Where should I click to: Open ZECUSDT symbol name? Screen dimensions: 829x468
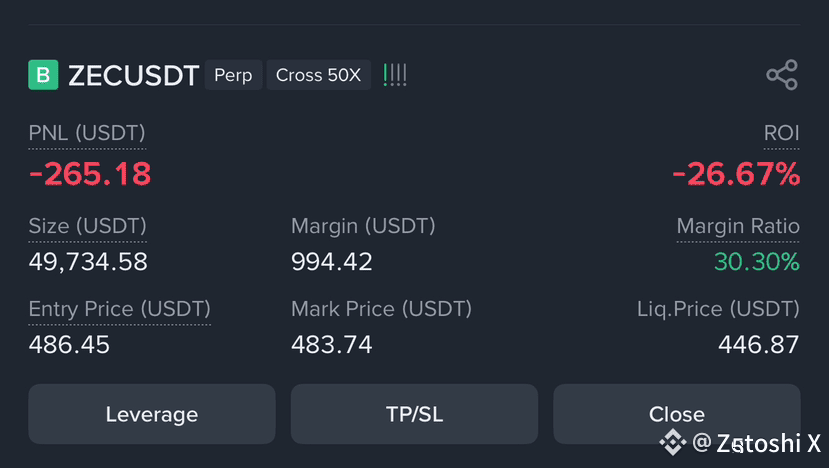pyautogui.click(x=134, y=75)
